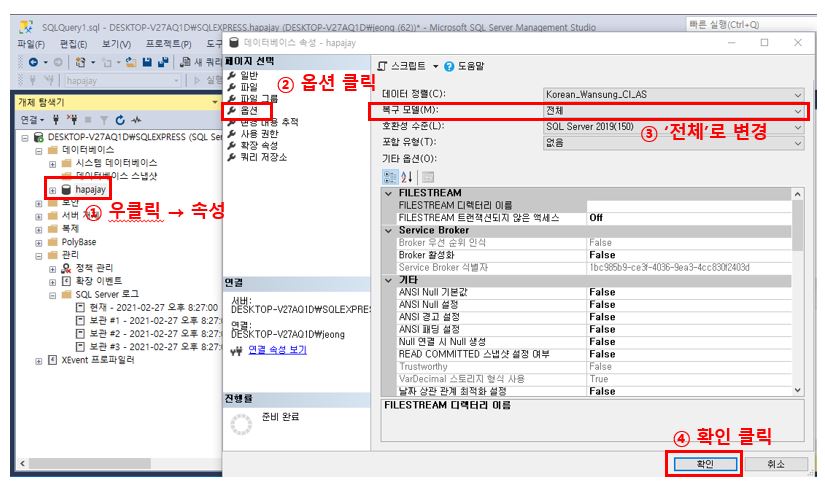Expand the PolyBase folder

[x=39, y=243]
